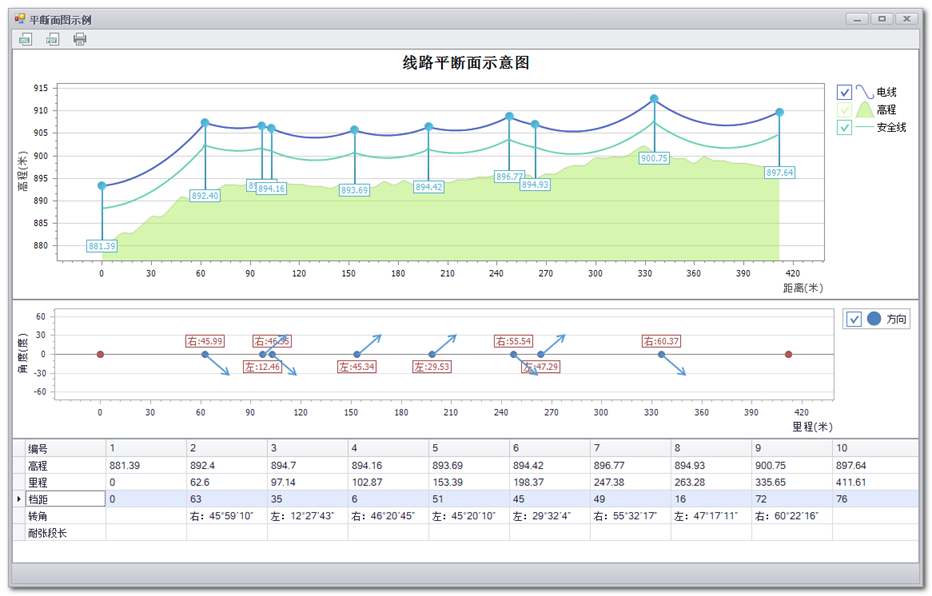This screenshot has height=596, width=932.
Task: Click the 里程 cell 153.39
Action: click(x=470, y=483)
